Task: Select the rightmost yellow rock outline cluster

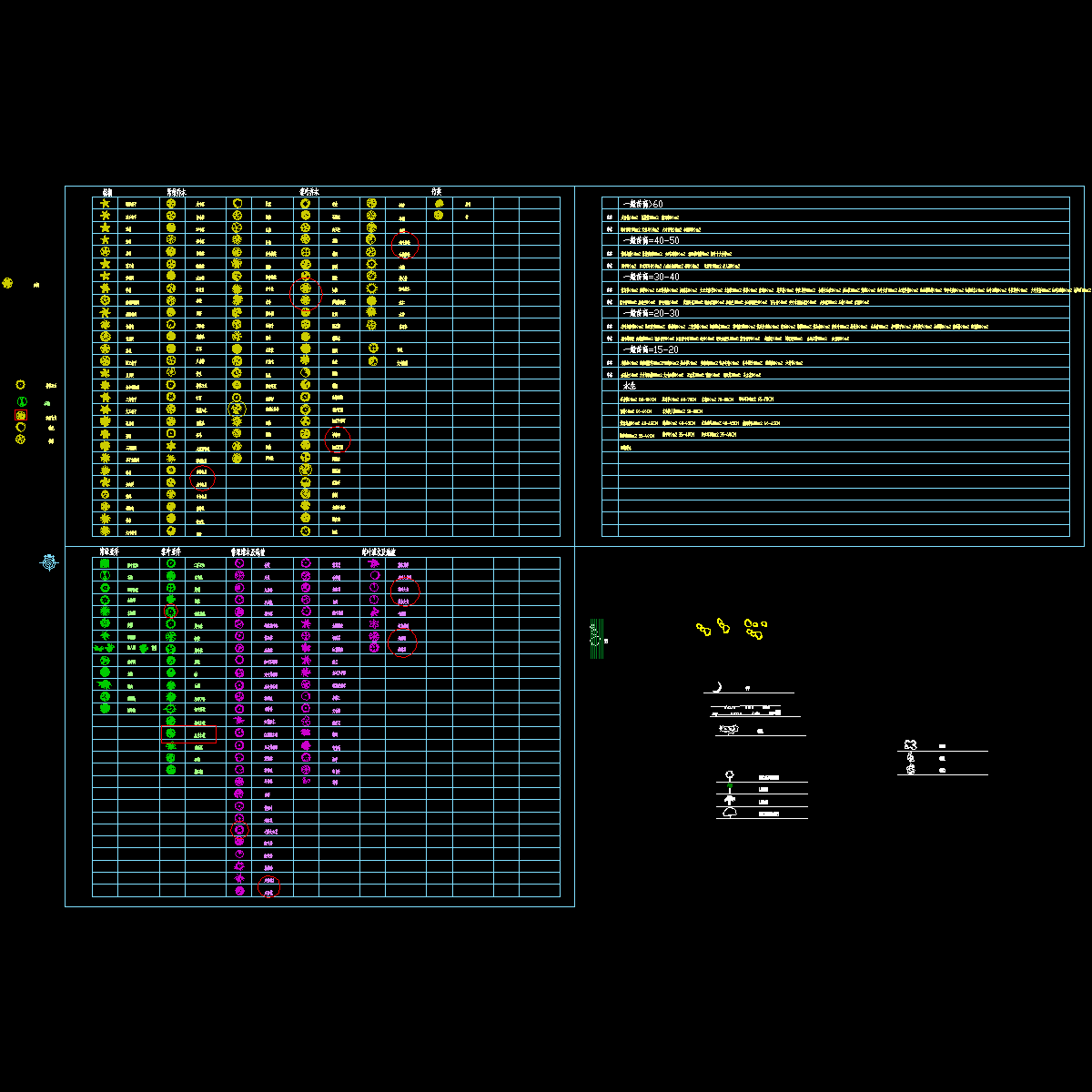Action: coord(754,629)
